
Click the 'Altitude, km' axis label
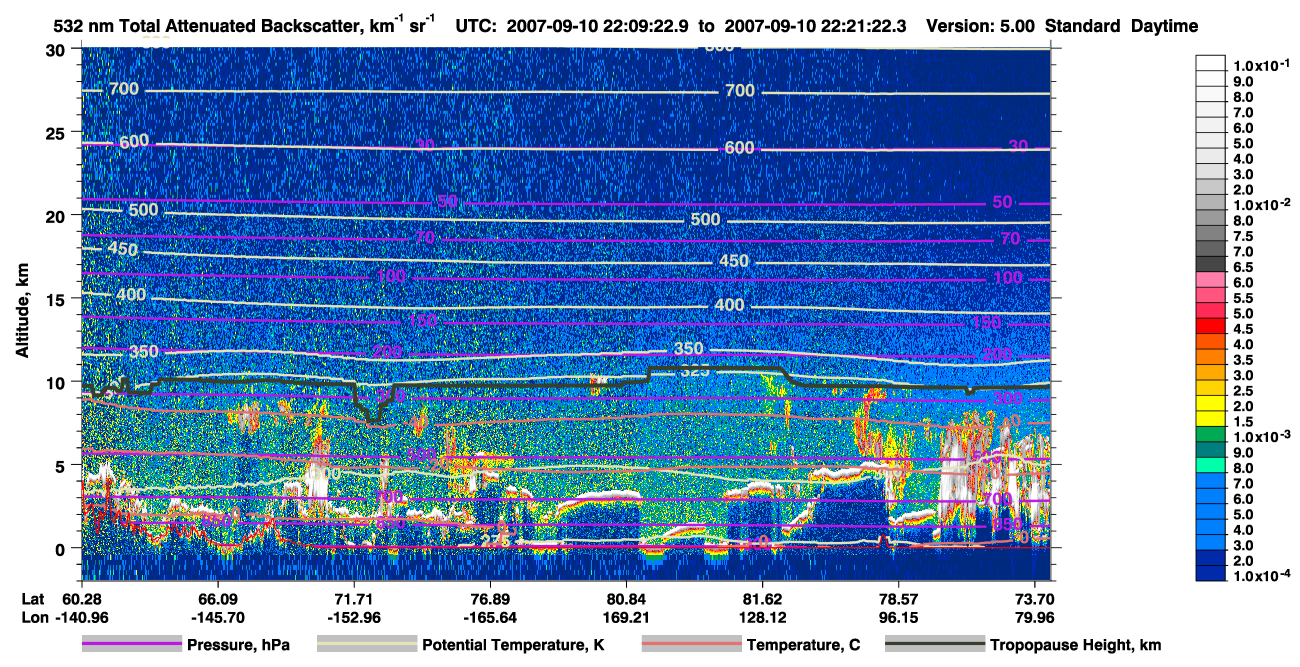tap(22, 312)
